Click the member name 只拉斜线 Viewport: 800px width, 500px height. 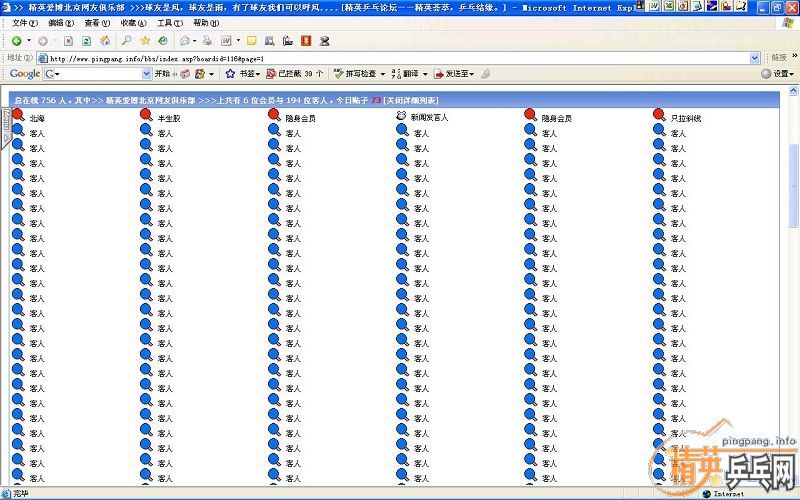686,118
